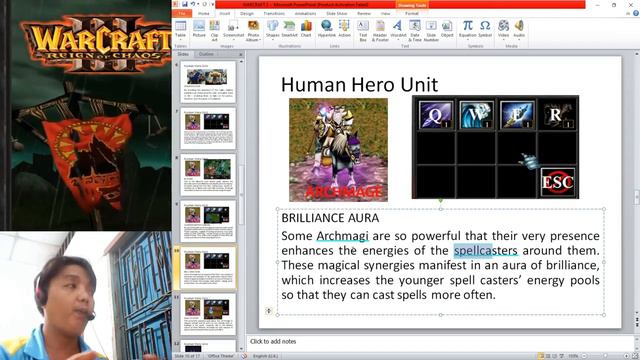This screenshot has height=360, width=640.
Task: Click the Q ability icon on slide
Action: pyautogui.click(x=436, y=115)
